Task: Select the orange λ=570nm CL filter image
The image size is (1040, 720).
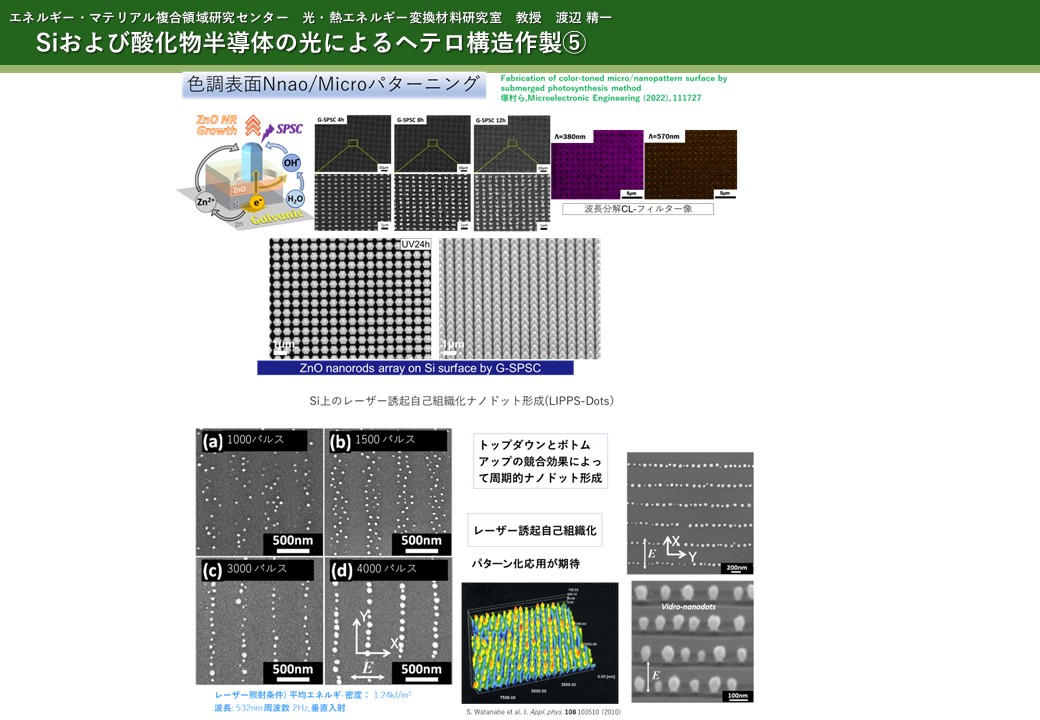Action: point(690,164)
